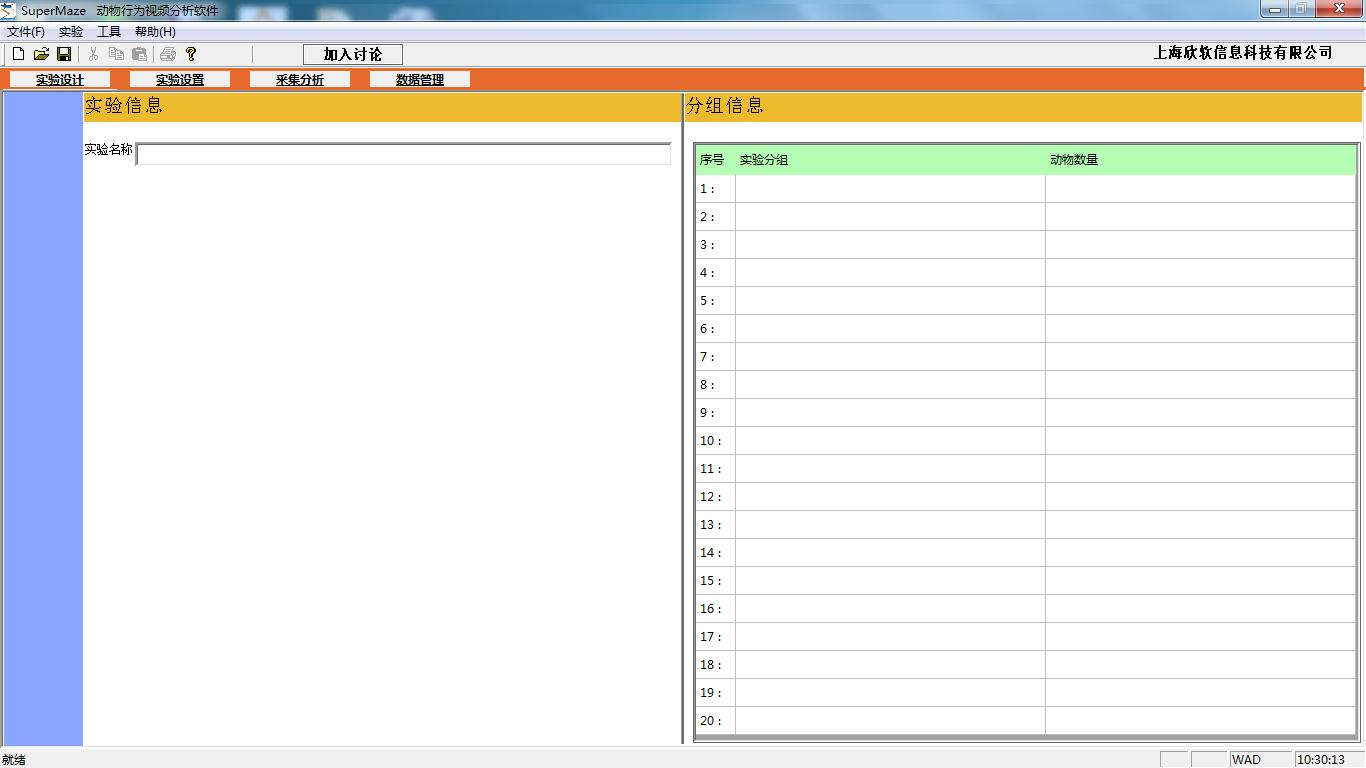Click the 动物数量 cell in row 14

[x=1200, y=553]
